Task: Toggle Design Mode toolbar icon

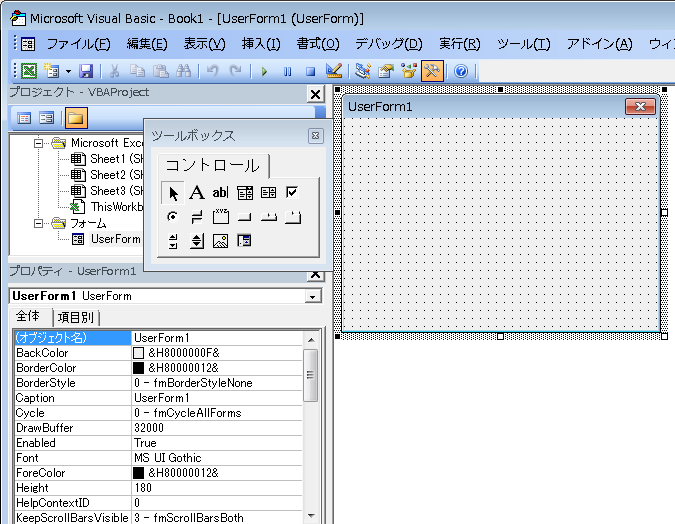Action: point(334,71)
